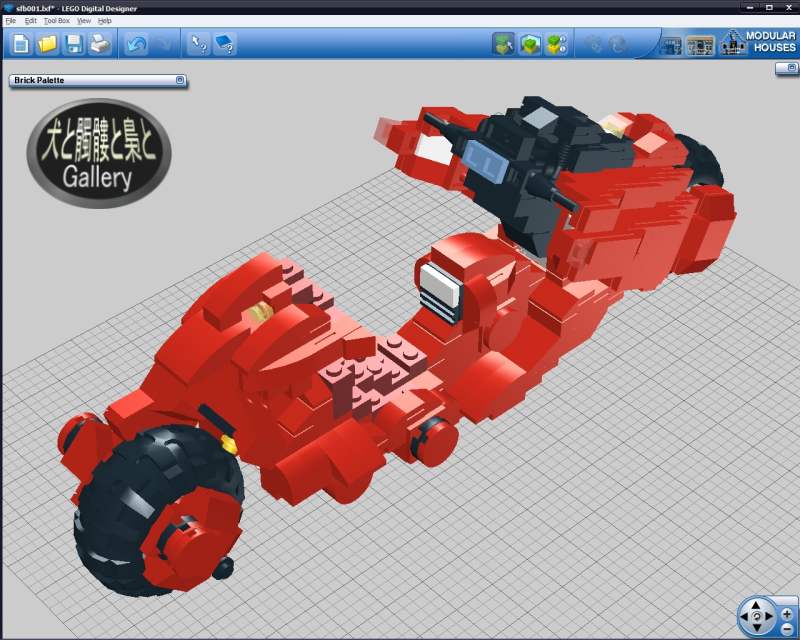Zoom out with the minus button
This screenshot has height=640, width=800.
pos(787,628)
